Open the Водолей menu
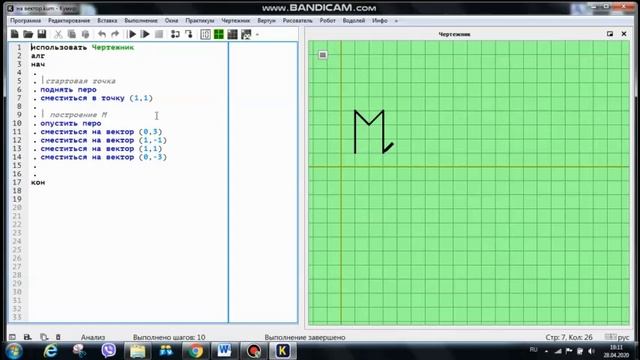Screen dimensions: 640x360 tap(353, 20)
